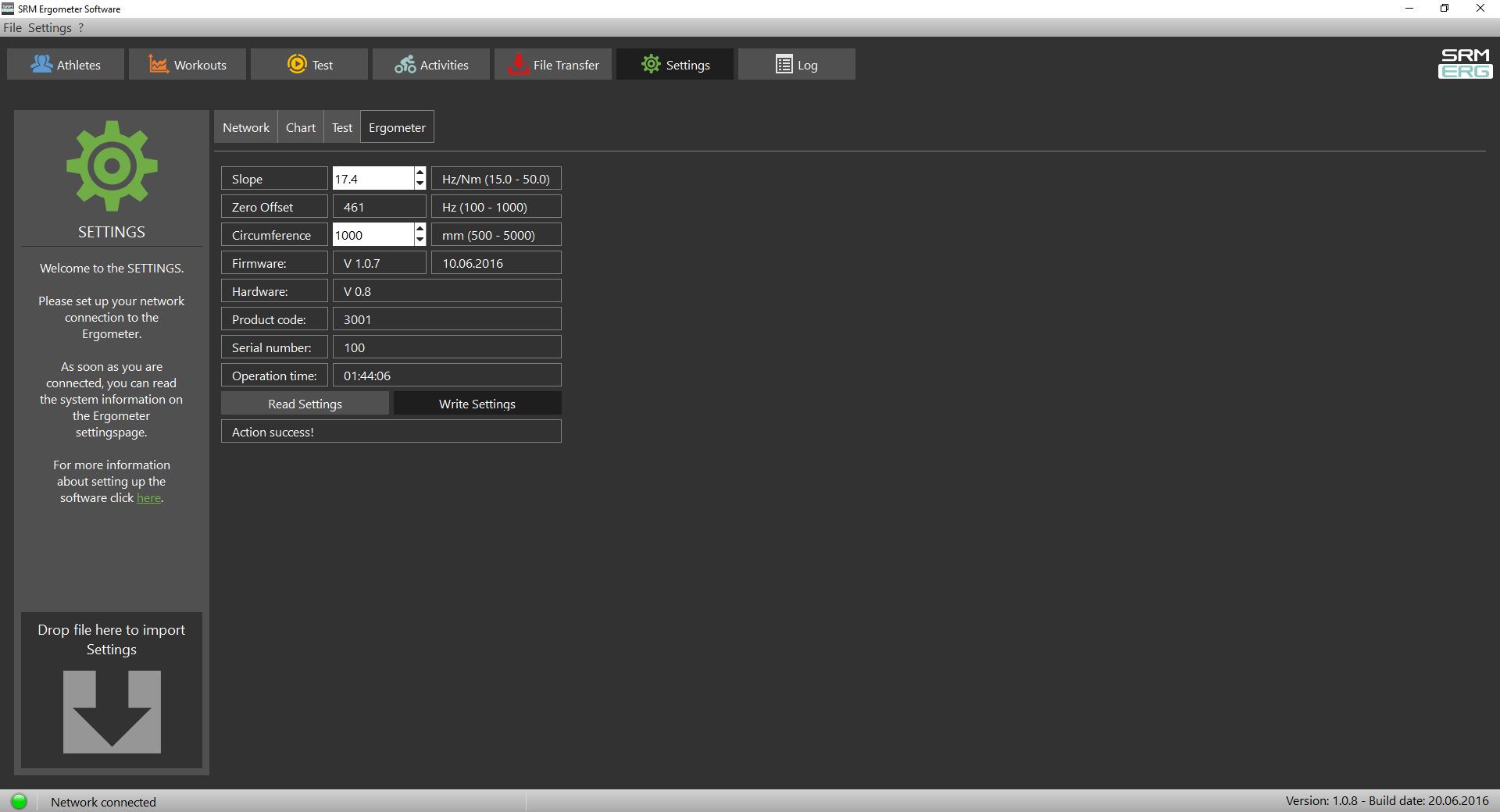This screenshot has height=812, width=1500.
Task: Click the Athletes people icon
Action: pos(41,64)
